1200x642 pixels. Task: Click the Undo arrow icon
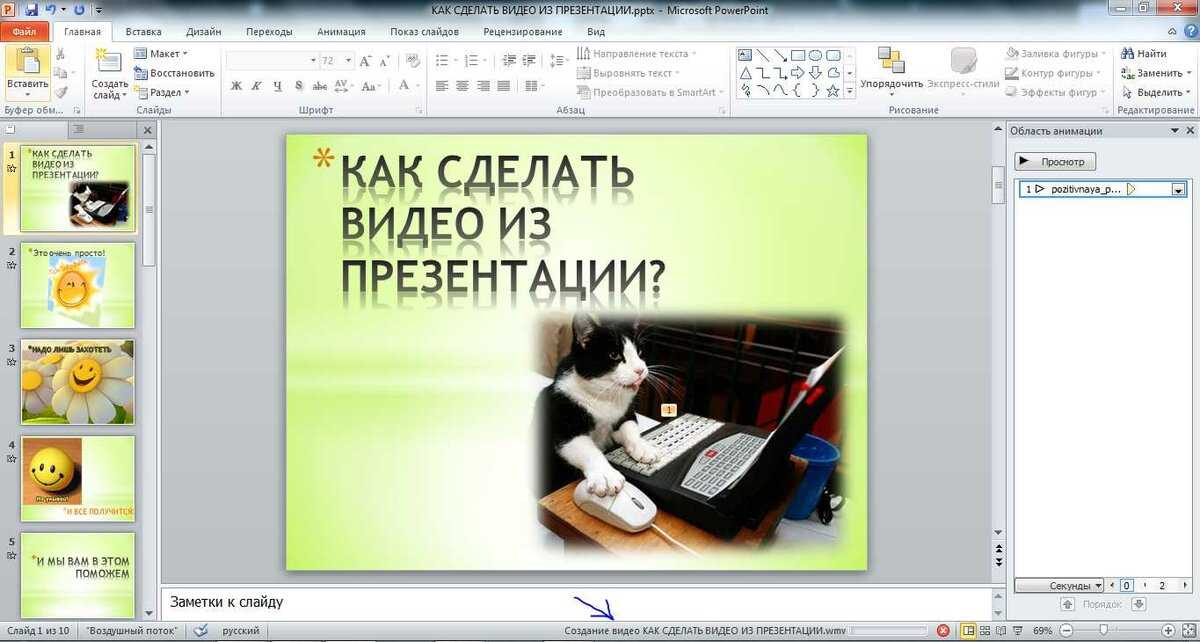[x=50, y=9]
